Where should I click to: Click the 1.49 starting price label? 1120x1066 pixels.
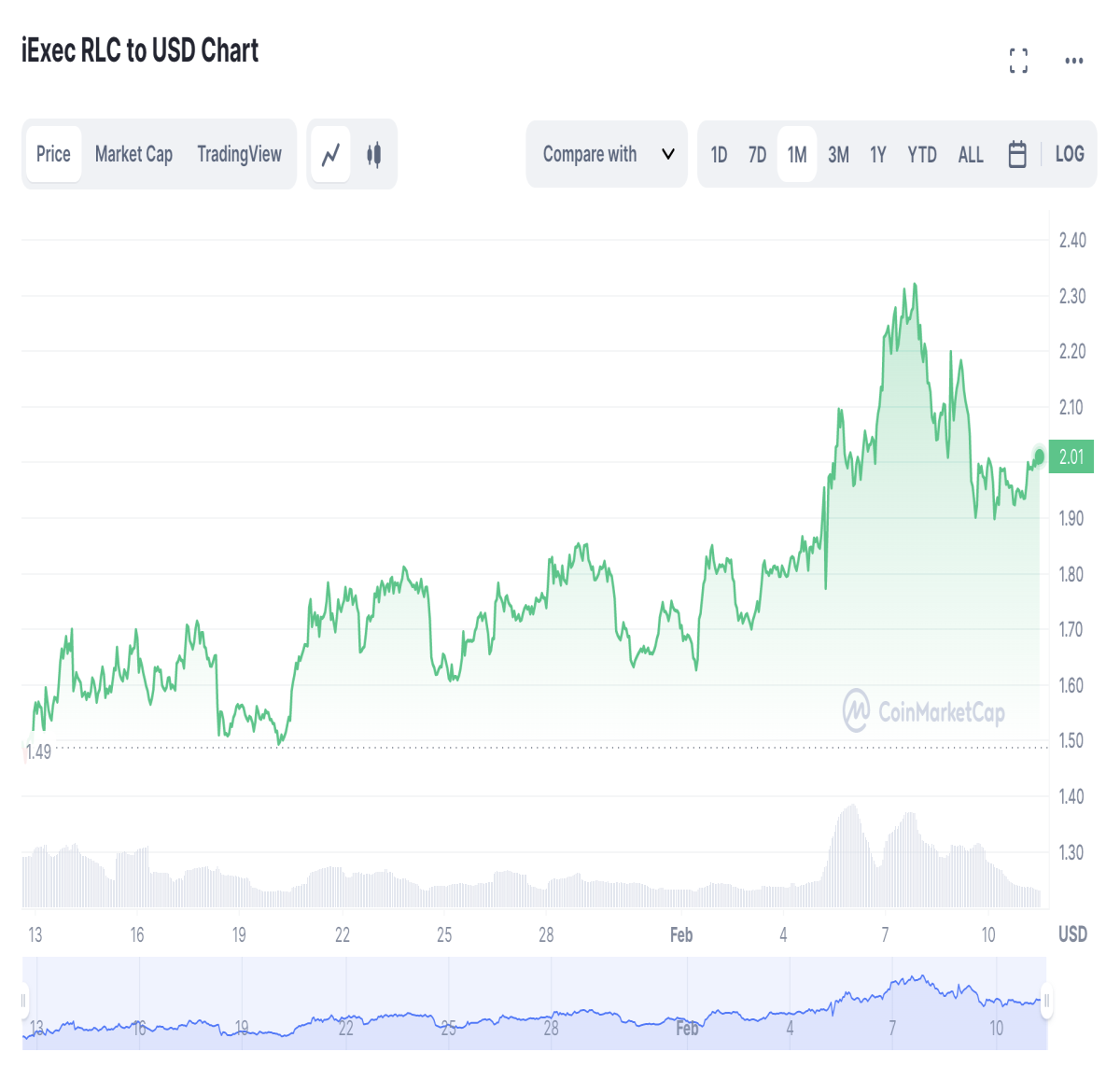pos(38,751)
